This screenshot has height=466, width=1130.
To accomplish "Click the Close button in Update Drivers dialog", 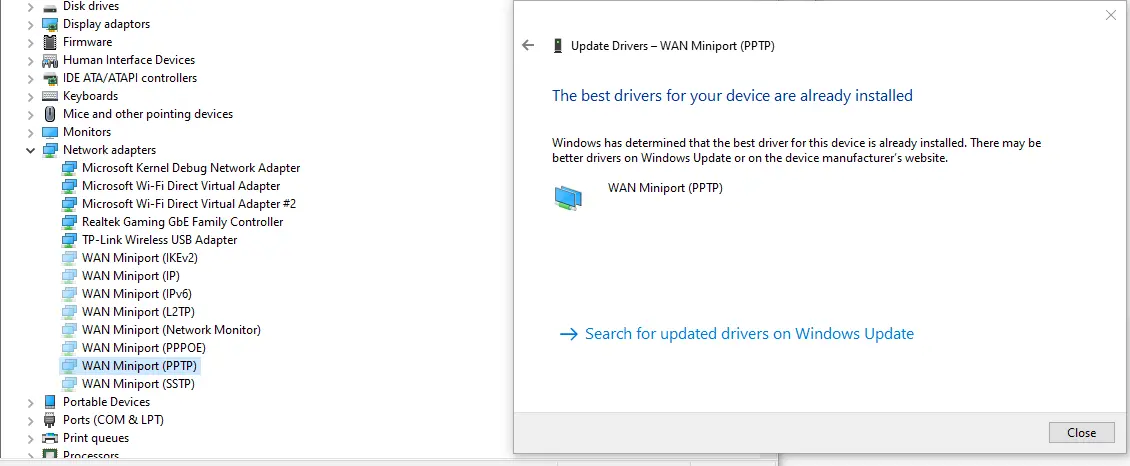I will coord(1081,432).
